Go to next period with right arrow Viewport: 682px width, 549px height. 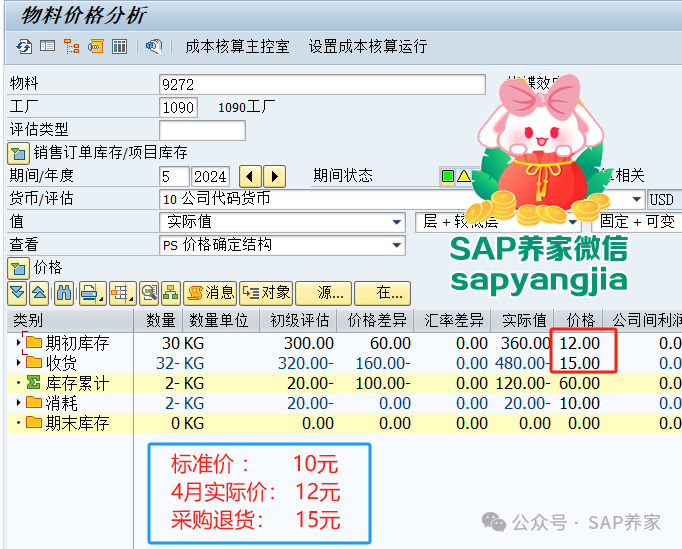[x=274, y=176]
